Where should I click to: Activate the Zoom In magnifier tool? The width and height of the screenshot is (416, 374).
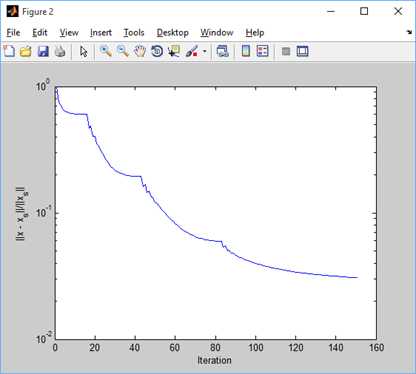click(106, 51)
